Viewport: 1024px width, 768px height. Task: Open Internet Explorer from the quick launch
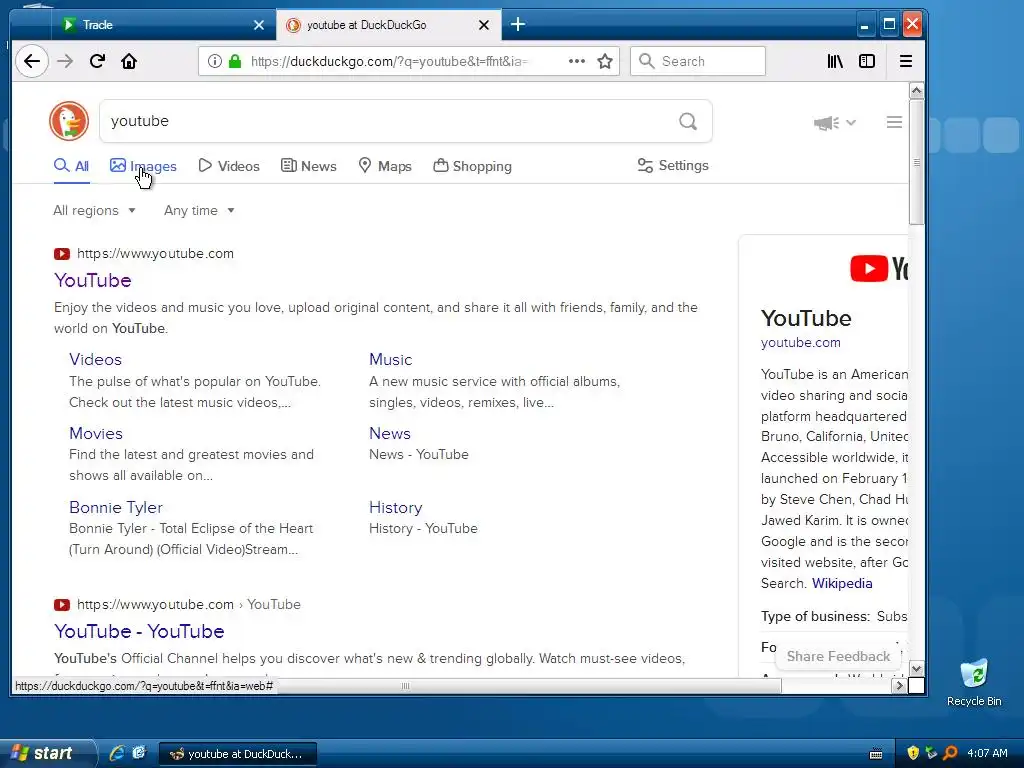coord(118,752)
